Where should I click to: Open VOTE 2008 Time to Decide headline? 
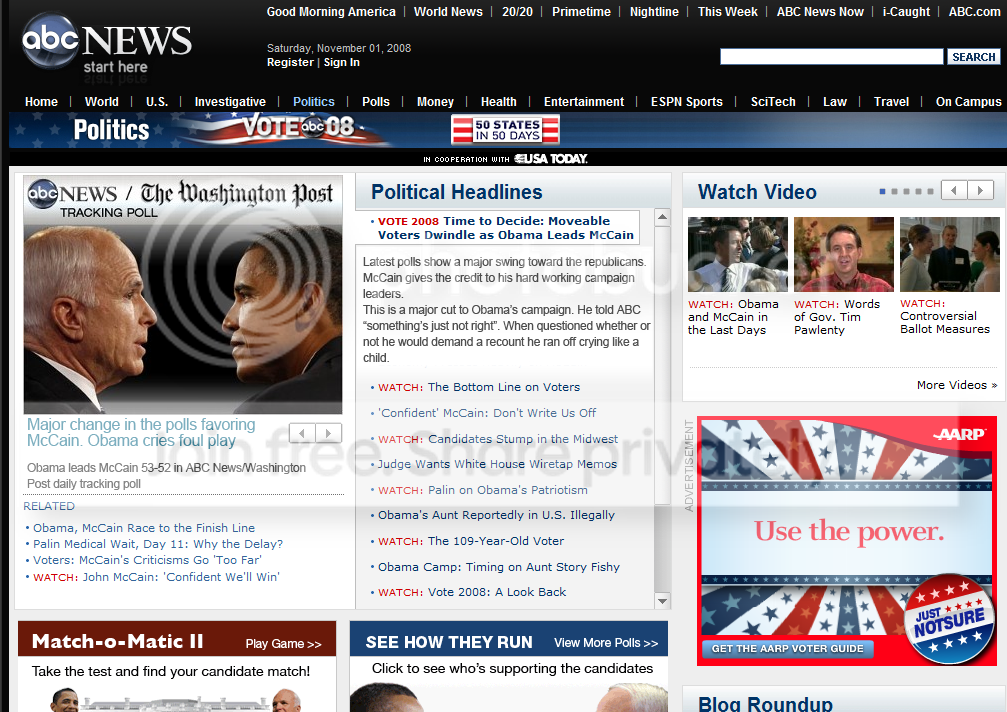coord(505,228)
